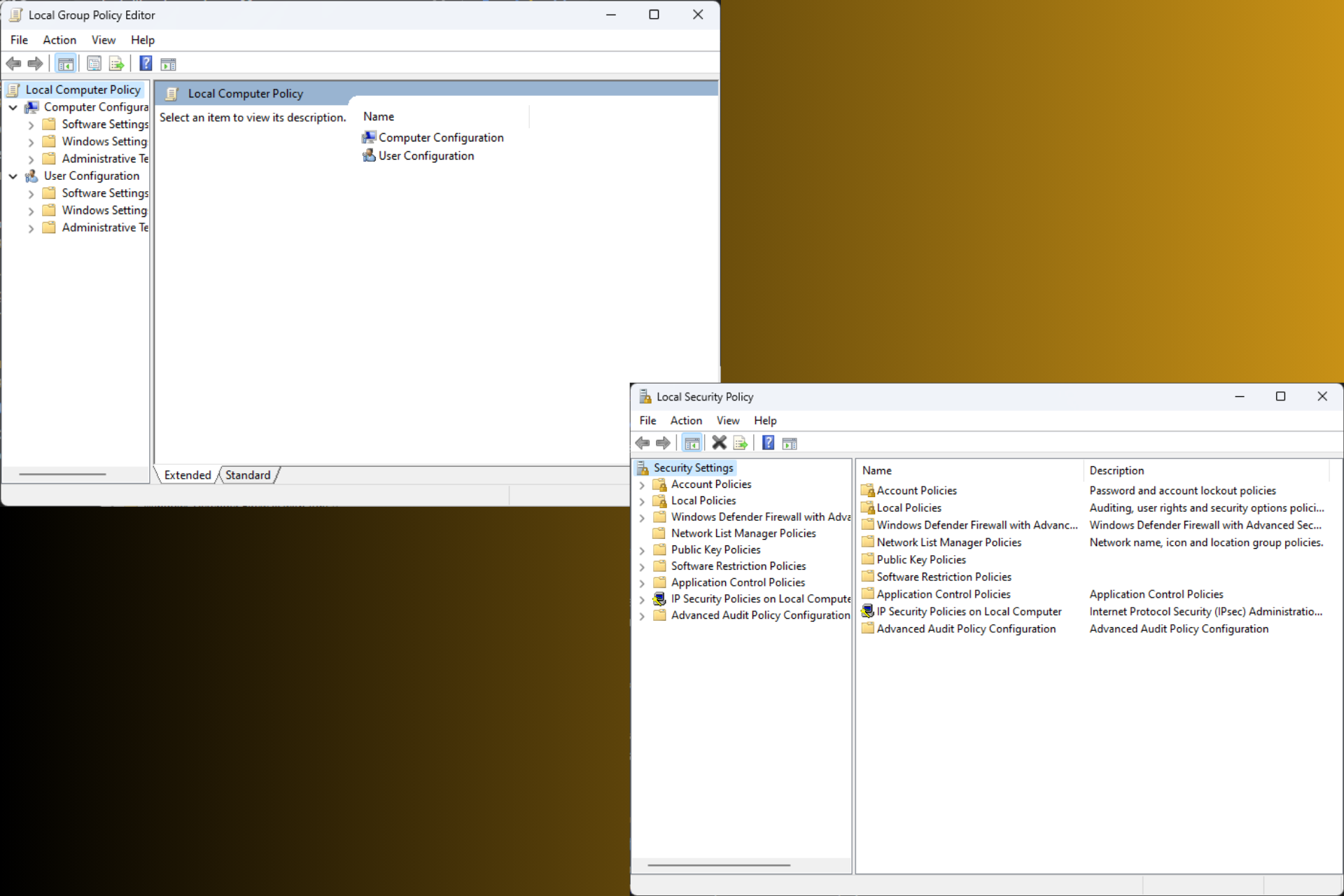This screenshot has height=896, width=1344.
Task: Open View menu in Local Security Policy
Action: [728, 420]
